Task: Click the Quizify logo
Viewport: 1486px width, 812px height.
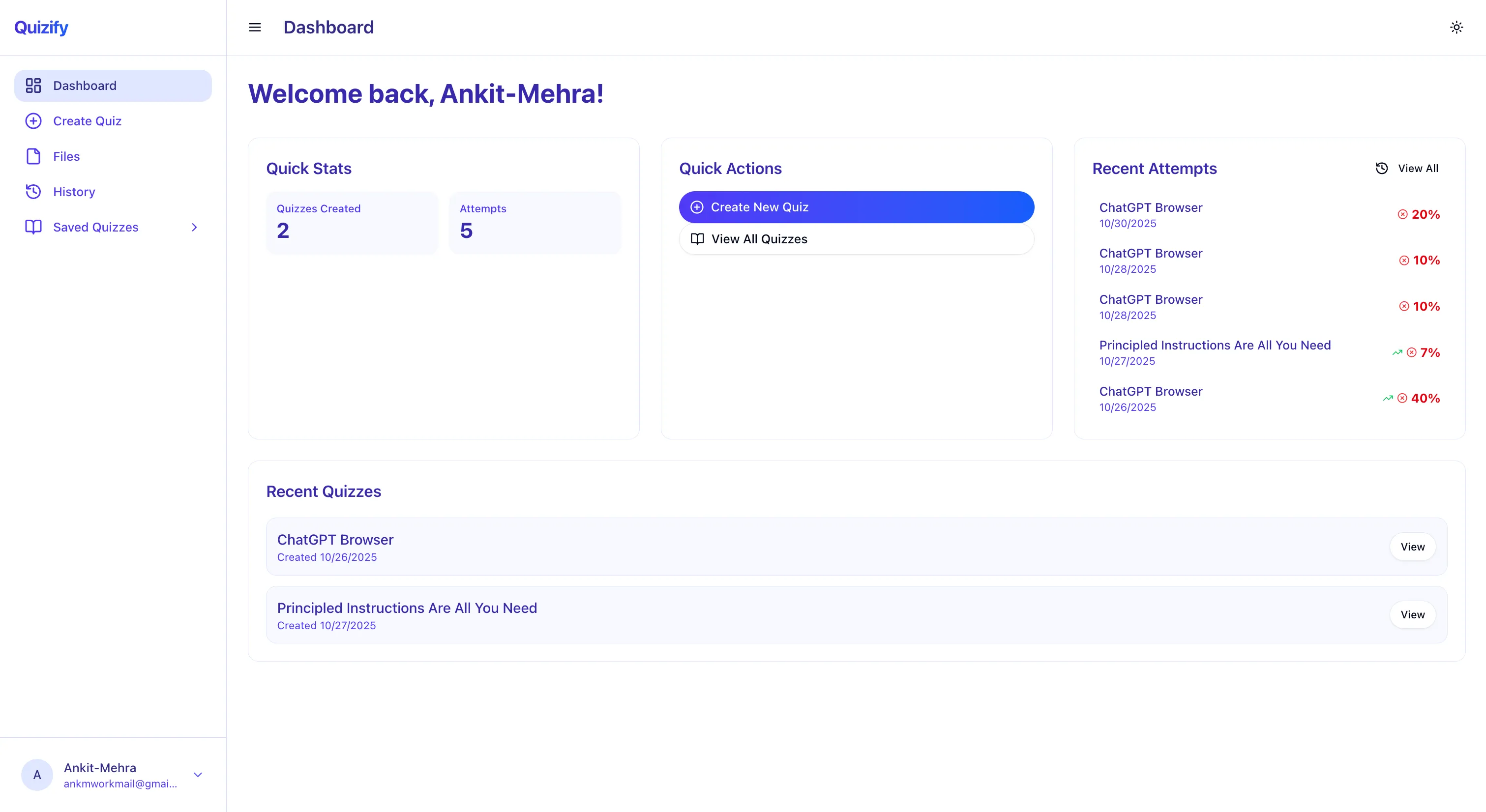Action: pyautogui.click(x=40, y=27)
